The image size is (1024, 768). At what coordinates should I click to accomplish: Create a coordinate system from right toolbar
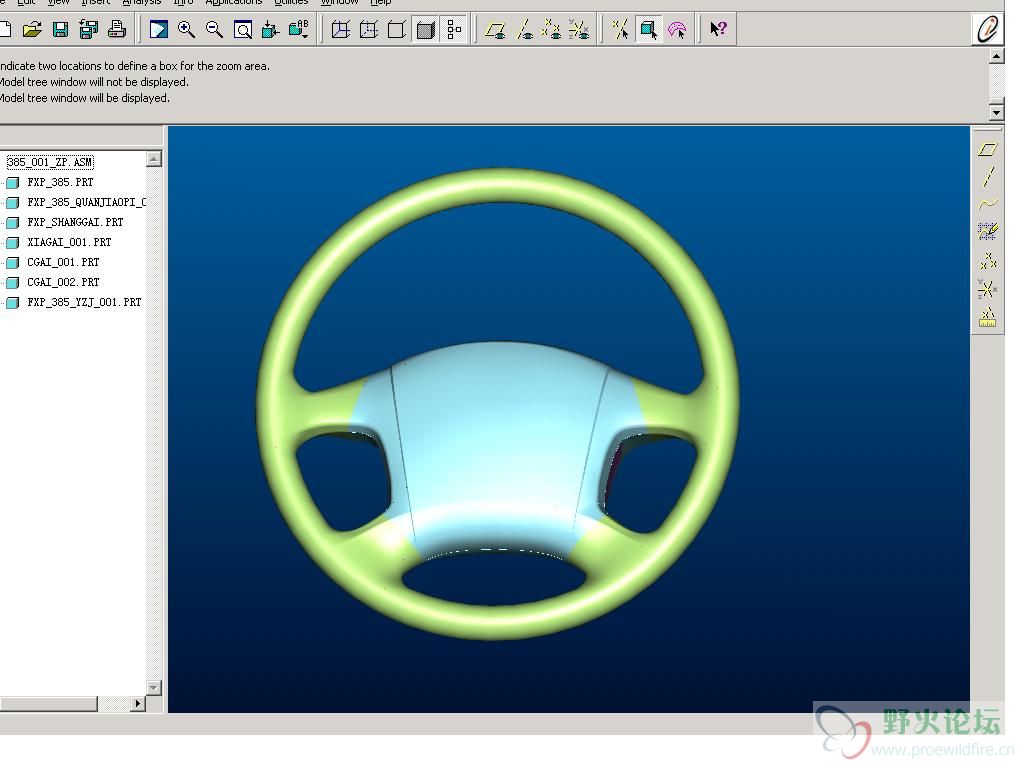[x=987, y=289]
